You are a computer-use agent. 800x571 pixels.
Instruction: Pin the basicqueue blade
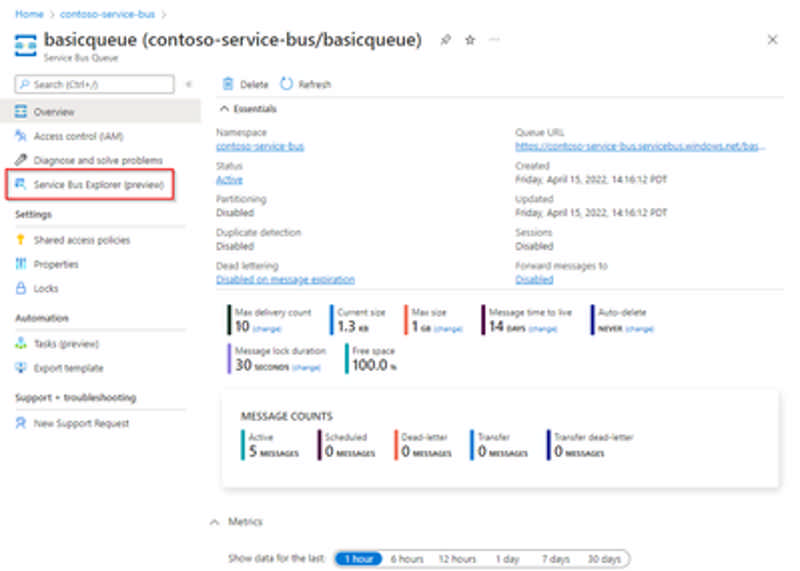tap(445, 40)
